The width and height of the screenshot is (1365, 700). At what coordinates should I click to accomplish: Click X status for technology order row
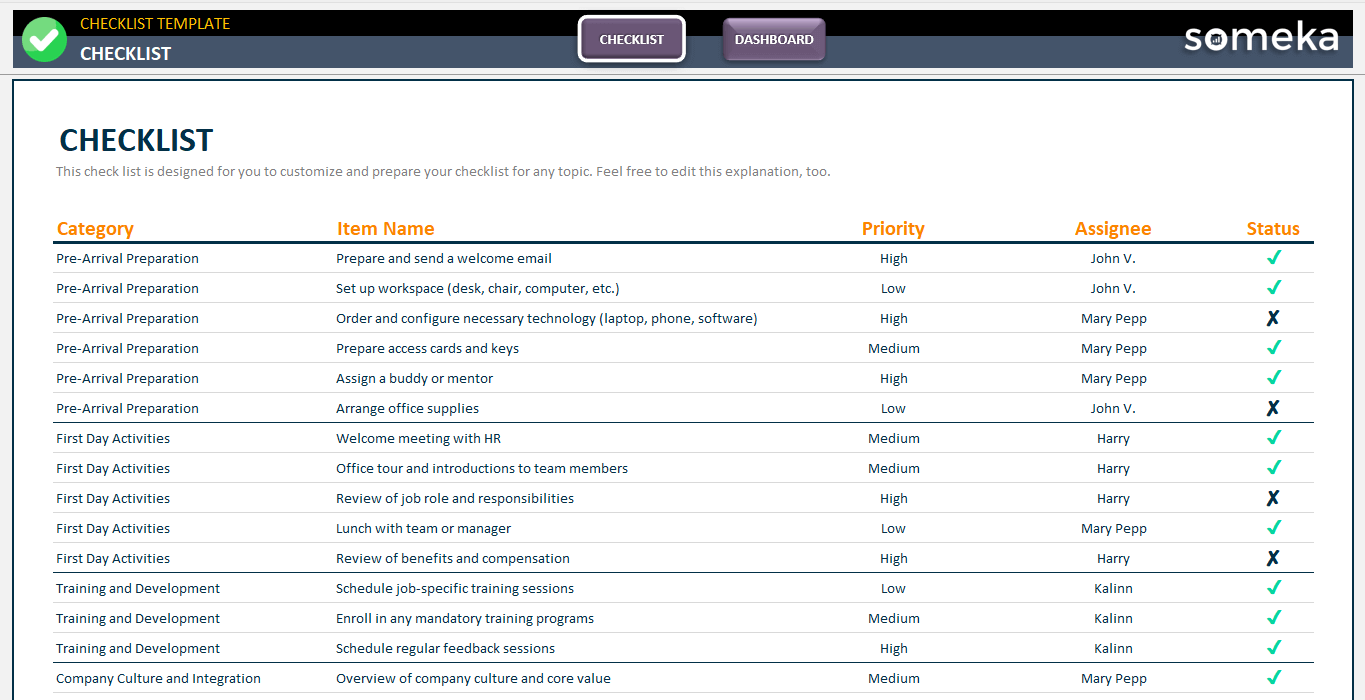click(x=1273, y=318)
